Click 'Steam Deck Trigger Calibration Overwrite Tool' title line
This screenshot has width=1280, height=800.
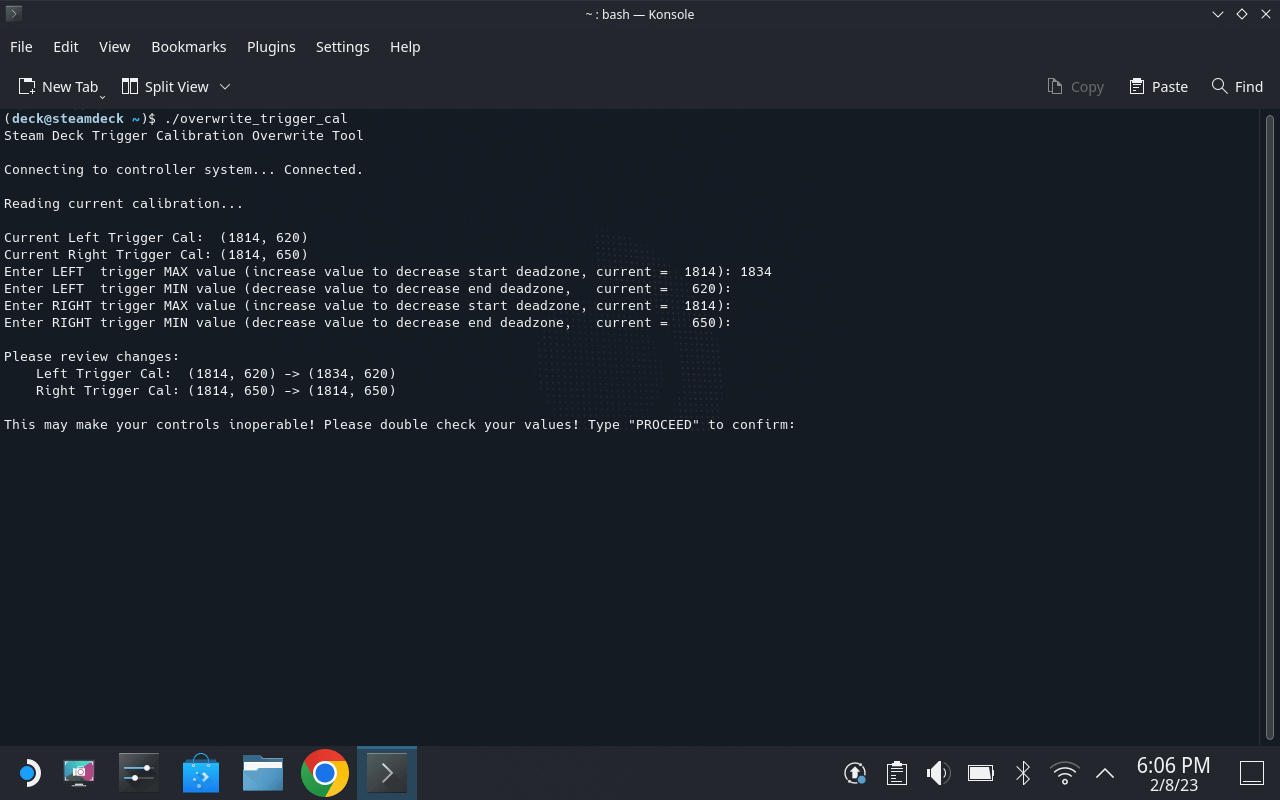pos(184,136)
